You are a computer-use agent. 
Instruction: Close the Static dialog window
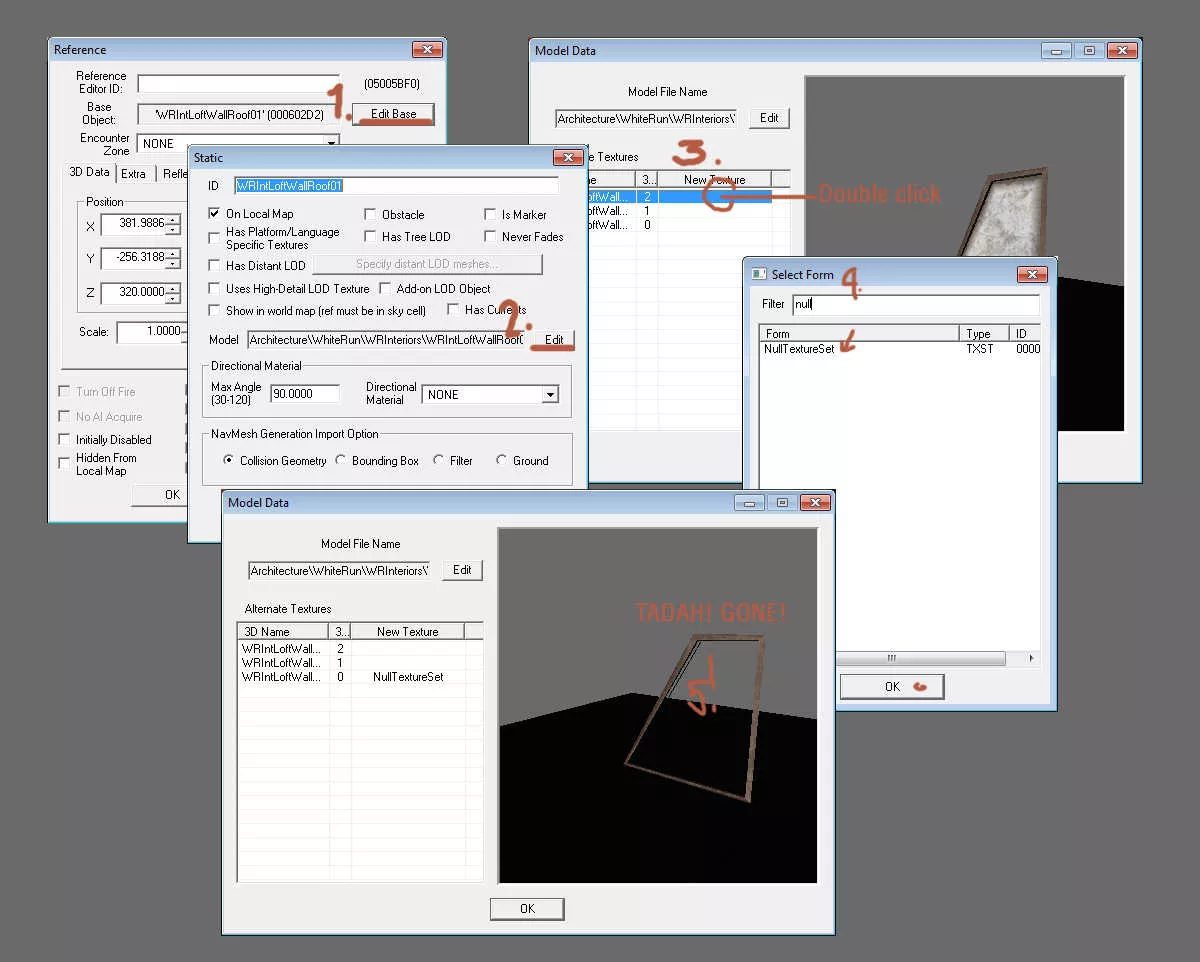[x=566, y=158]
